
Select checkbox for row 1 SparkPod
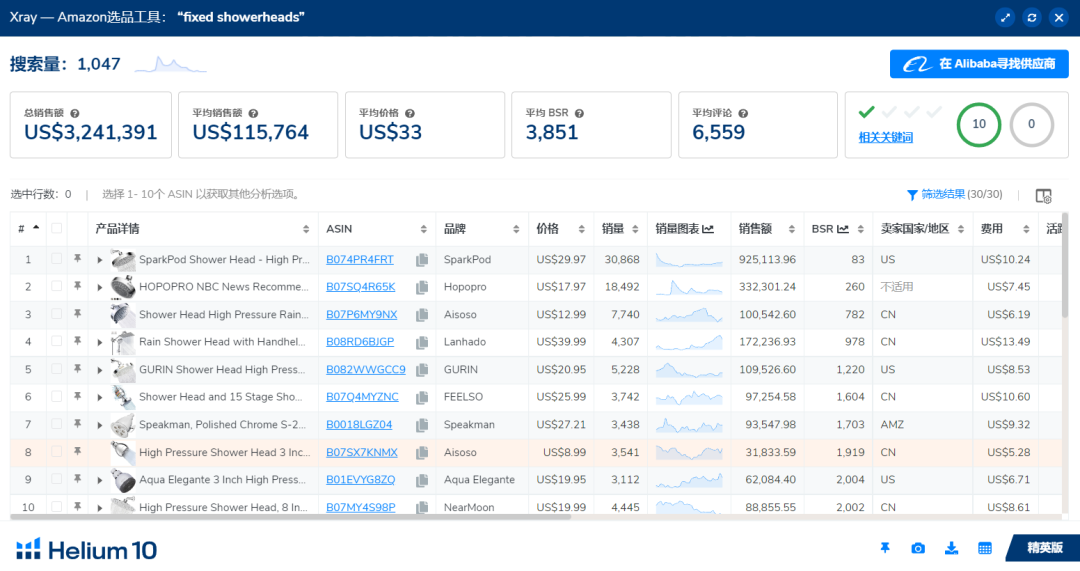56,259
